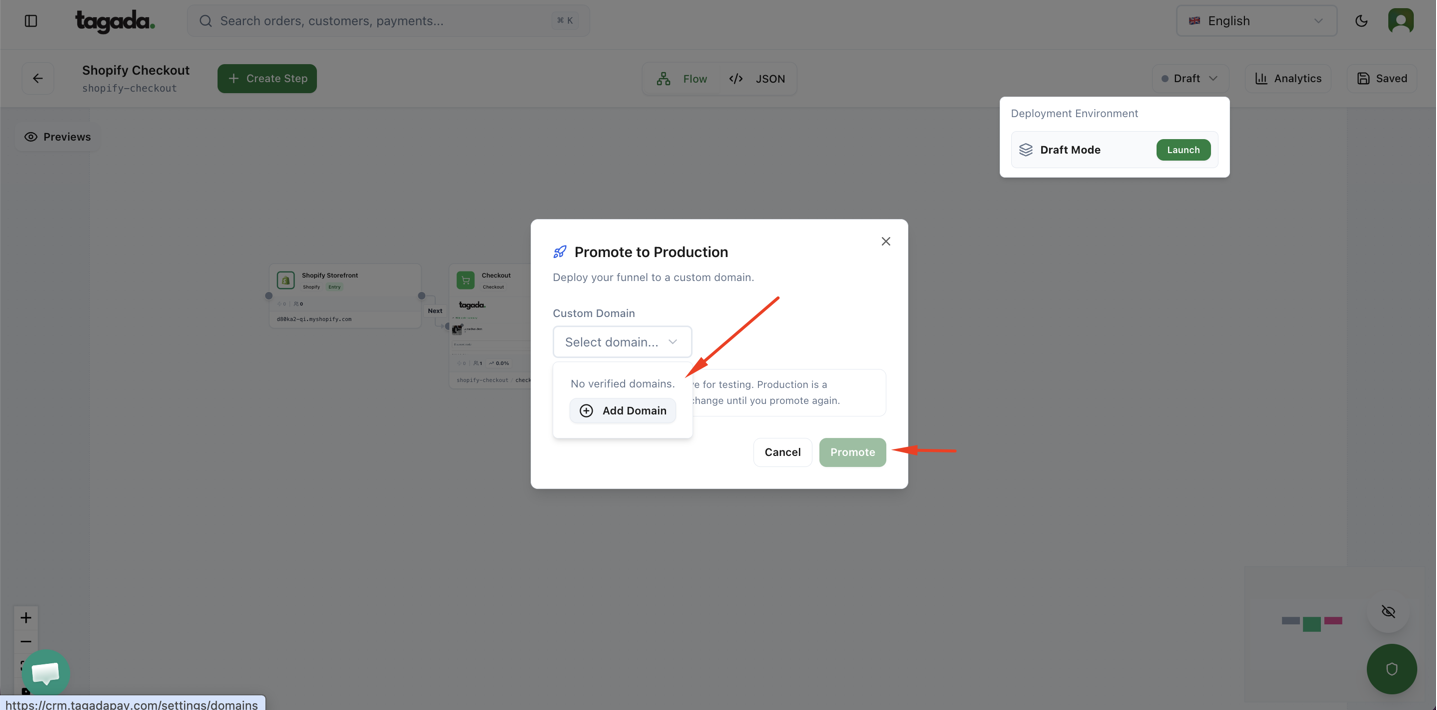Click the tagada logo
Viewport: 1437px width, 710px height.
(115, 21)
